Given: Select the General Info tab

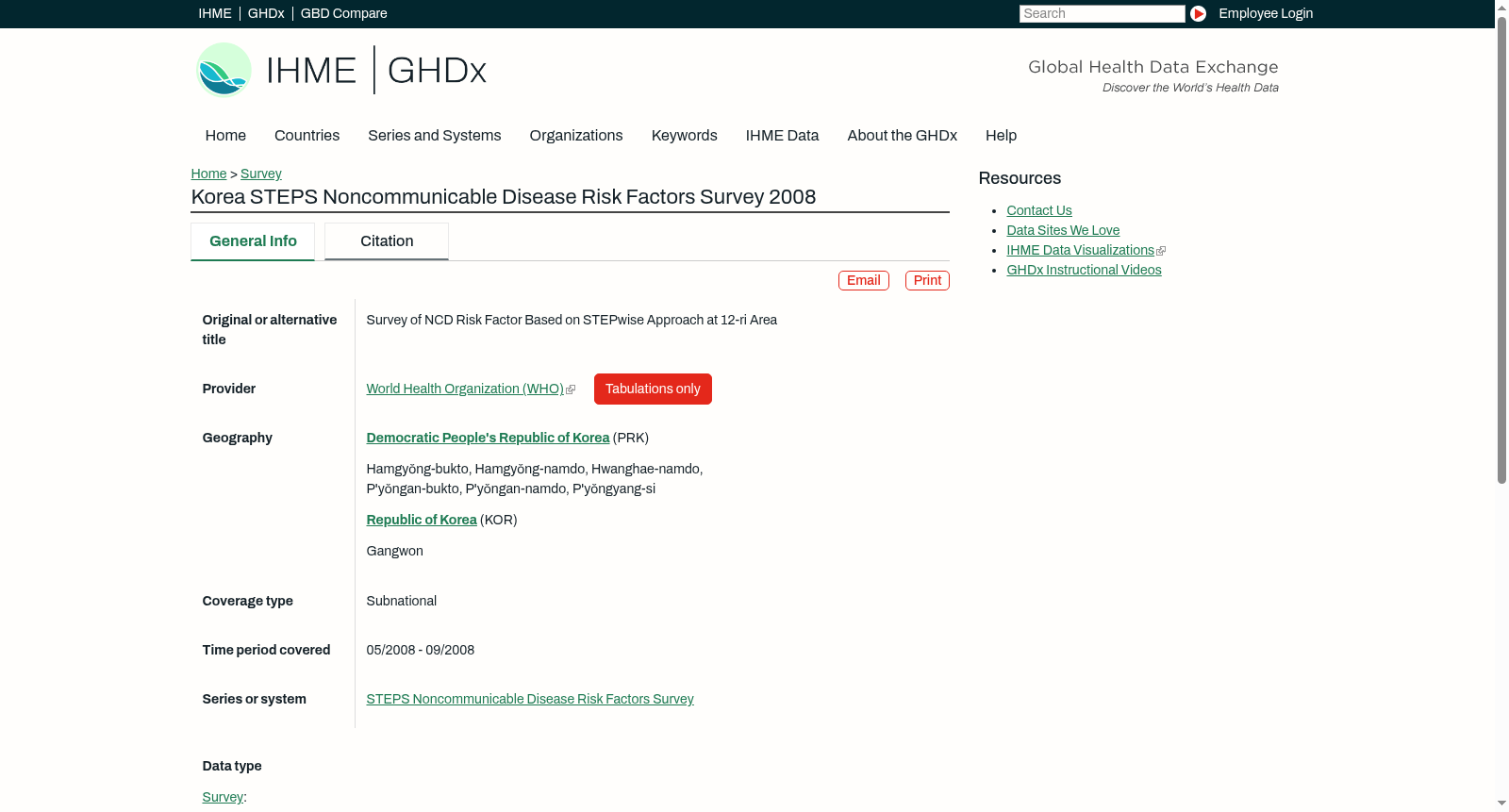Looking at the screenshot, I should coord(253,241).
